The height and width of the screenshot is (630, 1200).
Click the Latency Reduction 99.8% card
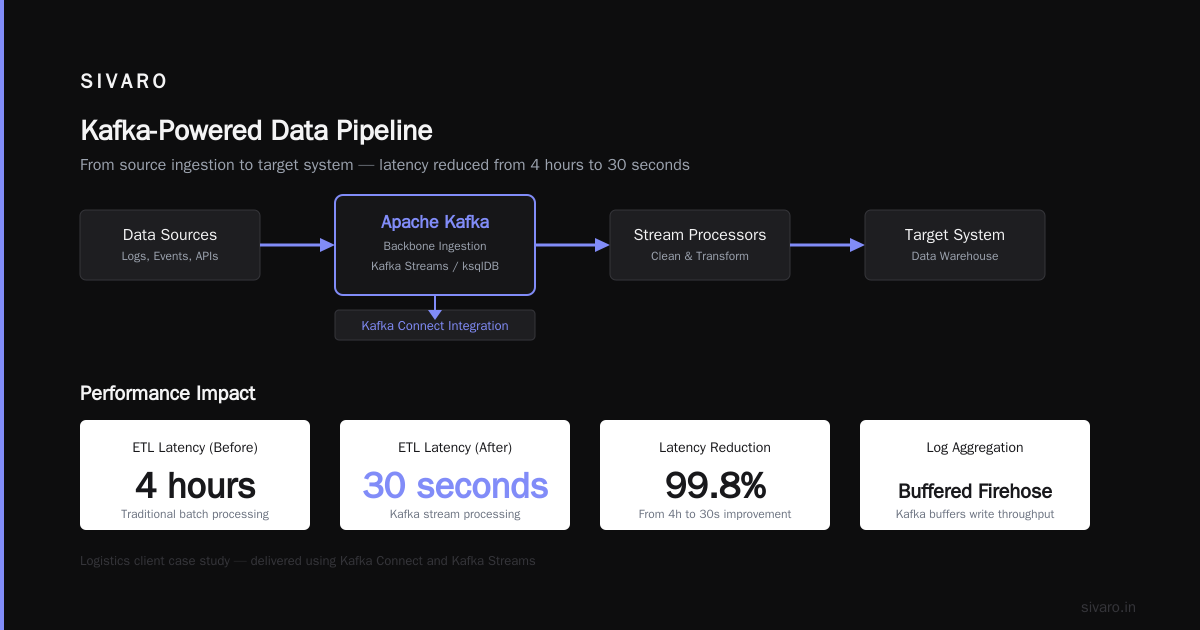tap(715, 475)
